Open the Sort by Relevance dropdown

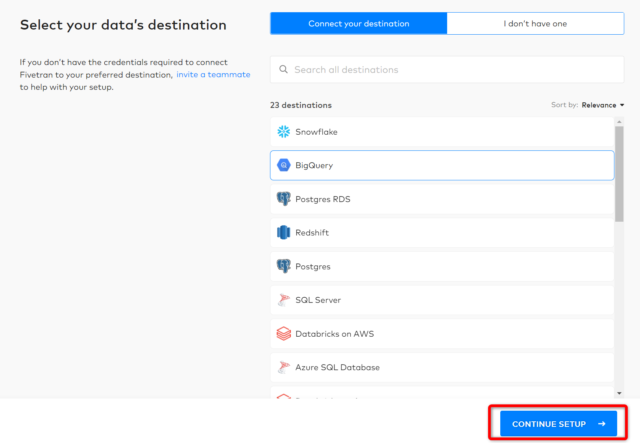coord(602,105)
